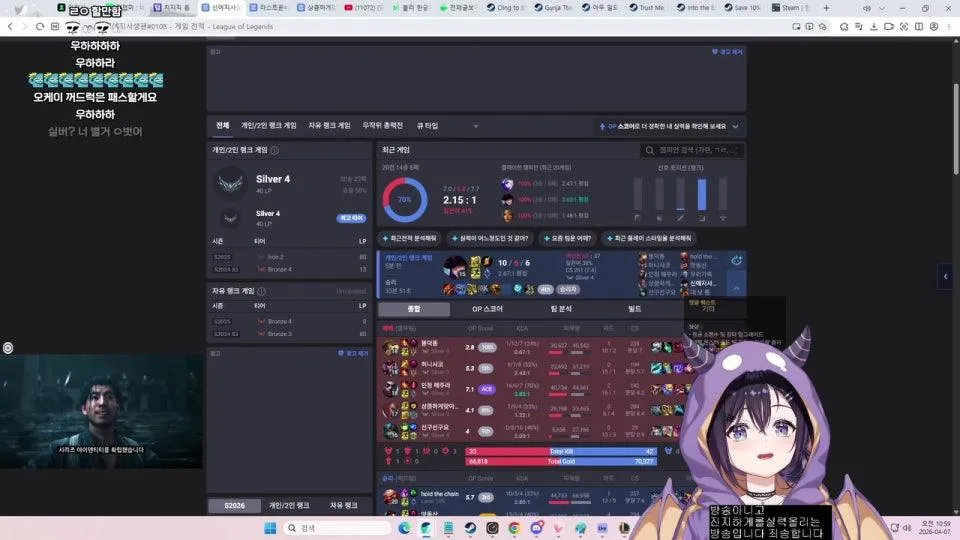
Task: Click the Total Gold comparison bar
Action: pos(560,462)
